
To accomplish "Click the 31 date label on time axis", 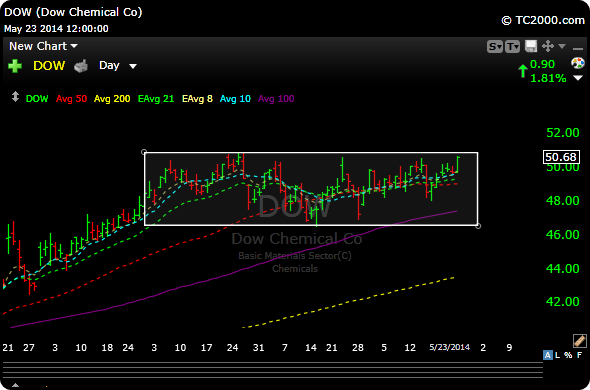I will [x=258, y=347].
